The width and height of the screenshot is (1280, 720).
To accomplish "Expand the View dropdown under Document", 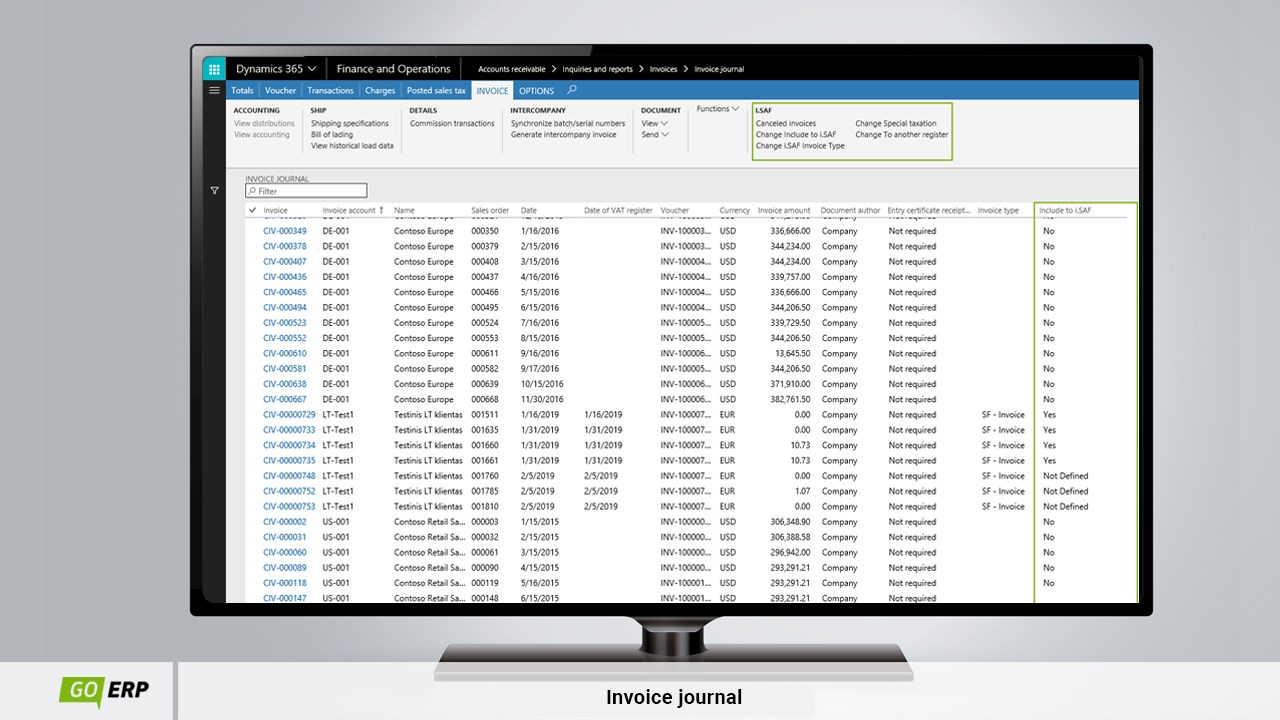I will (x=654, y=123).
